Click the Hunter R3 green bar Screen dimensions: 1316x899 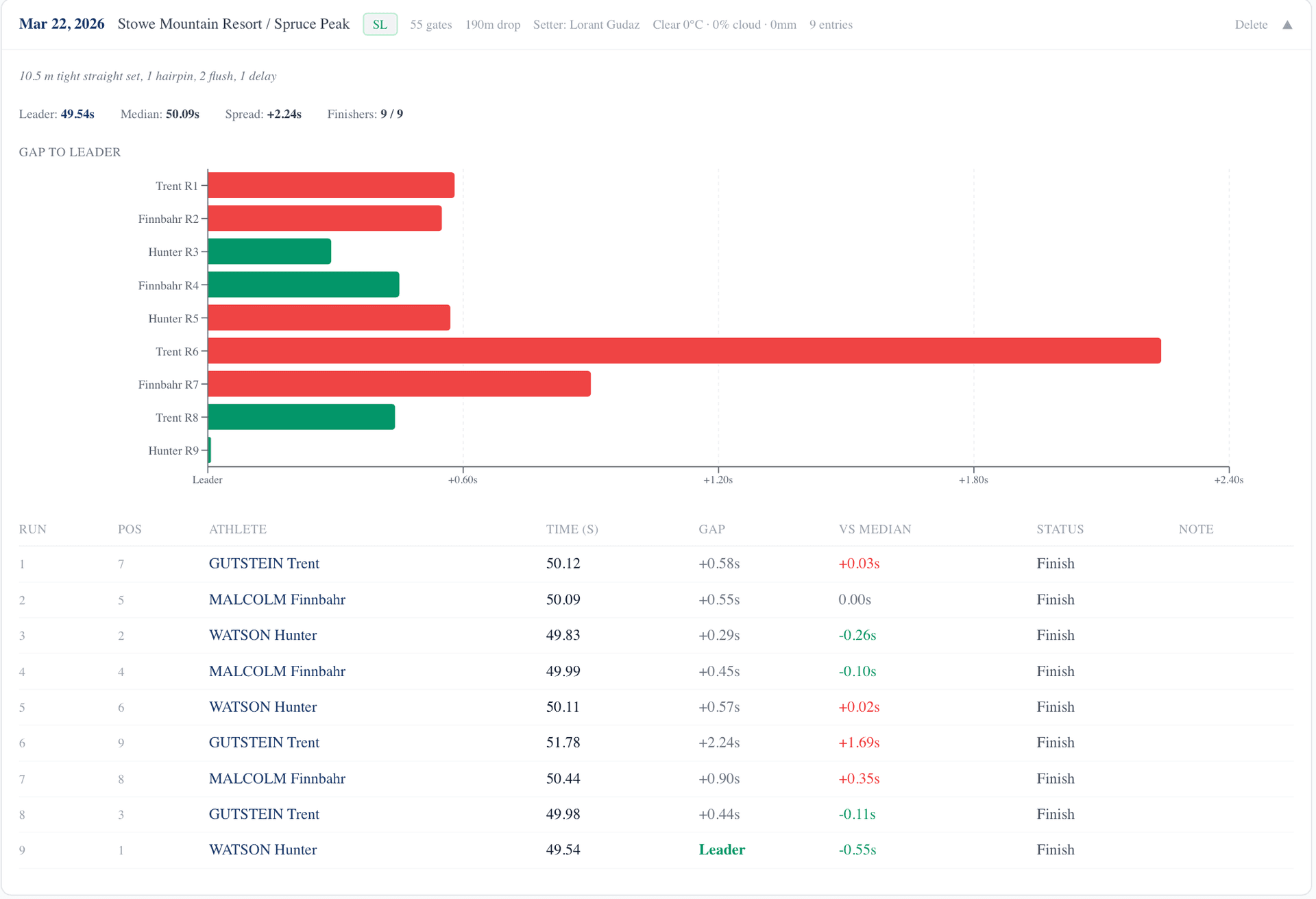(x=269, y=252)
